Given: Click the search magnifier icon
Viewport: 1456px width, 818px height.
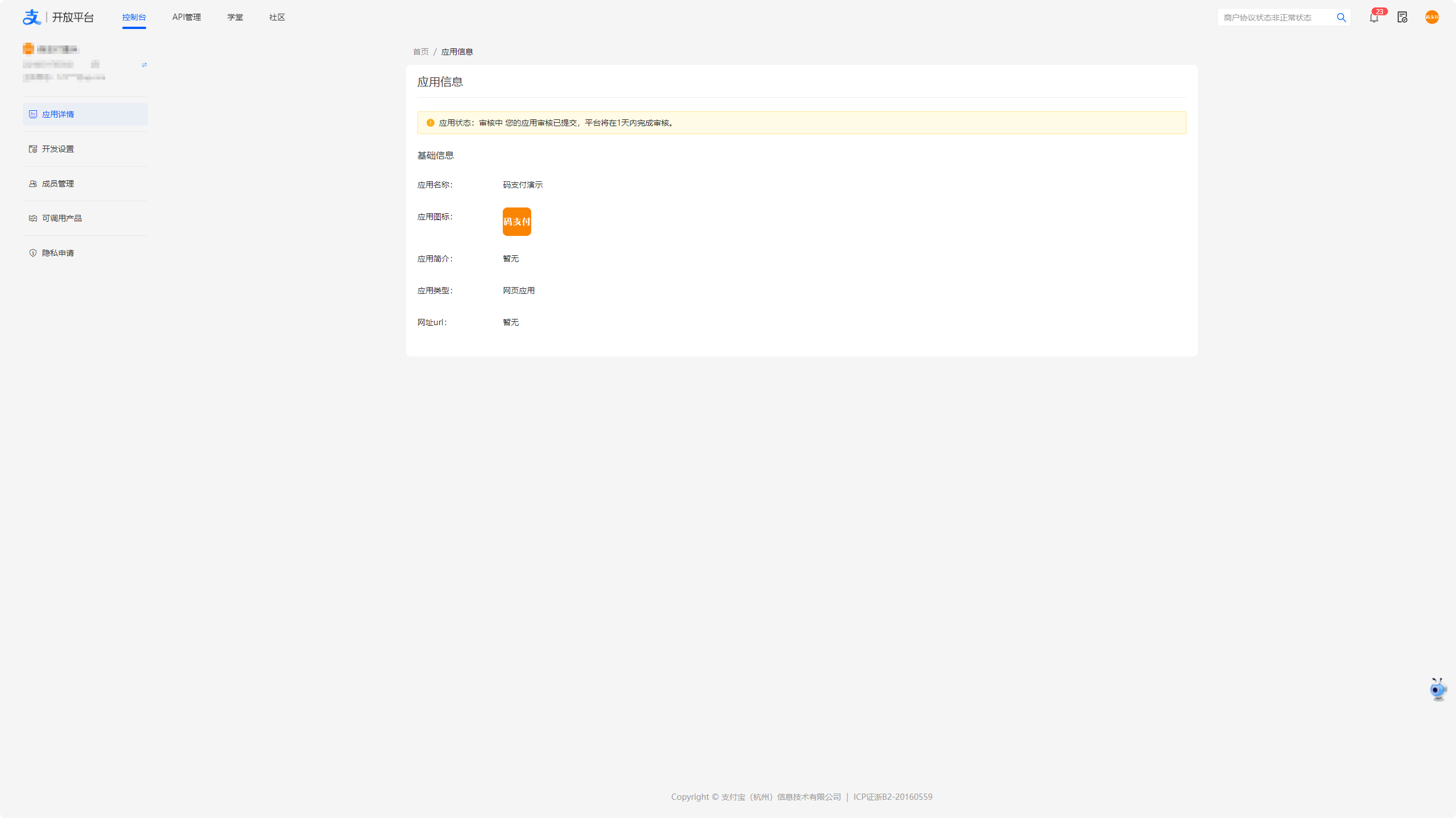Looking at the screenshot, I should pos(1341,18).
